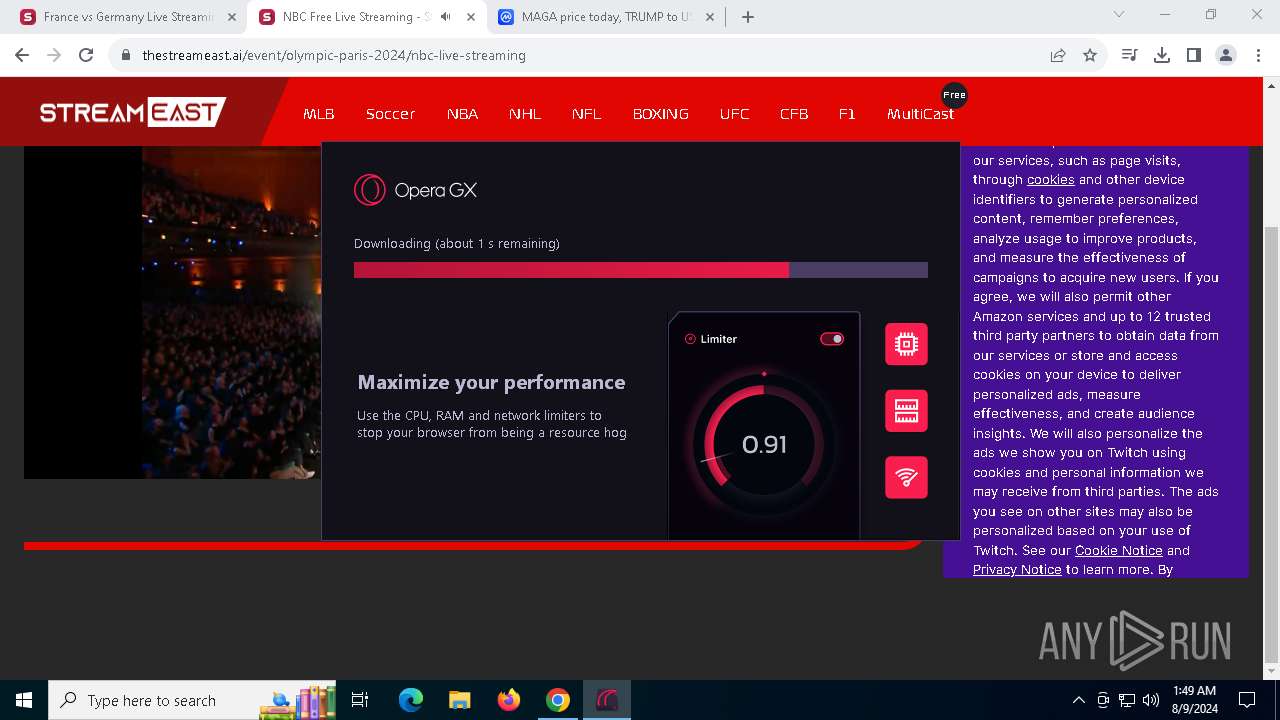Open the network icon in system tray
The width and height of the screenshot is (1280, 720).
1127,700
